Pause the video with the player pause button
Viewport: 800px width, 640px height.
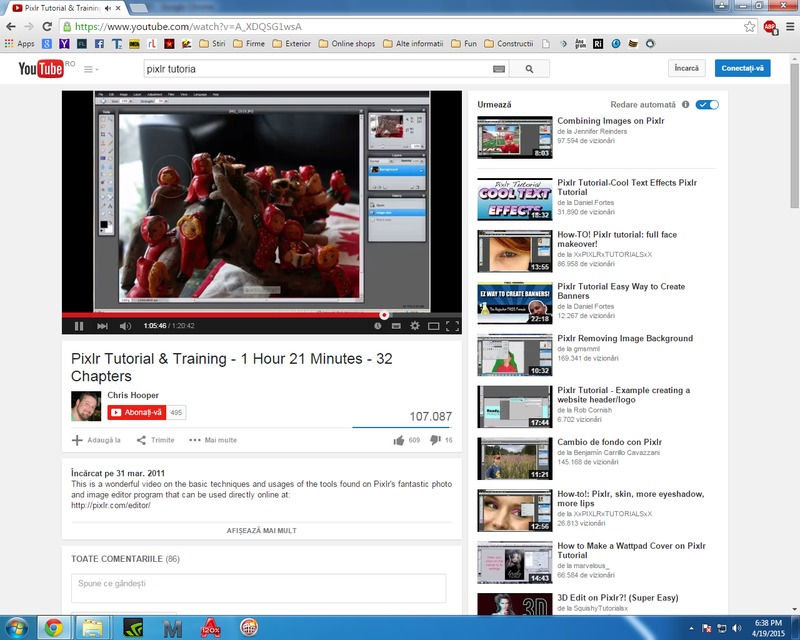(79, 326)
